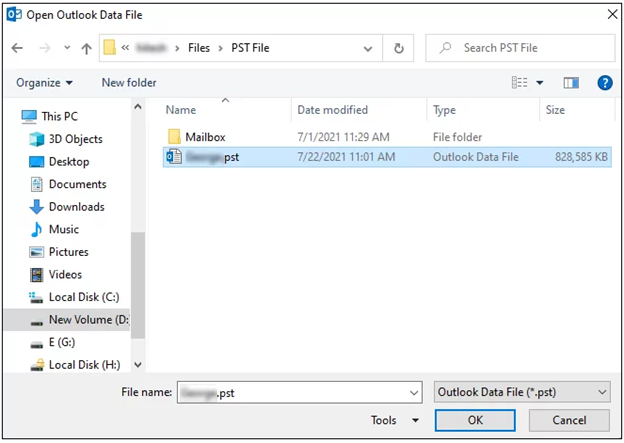Viewport: 624px width, 443px height.
Task: Open the Organize menu
Action: [44, 83]
